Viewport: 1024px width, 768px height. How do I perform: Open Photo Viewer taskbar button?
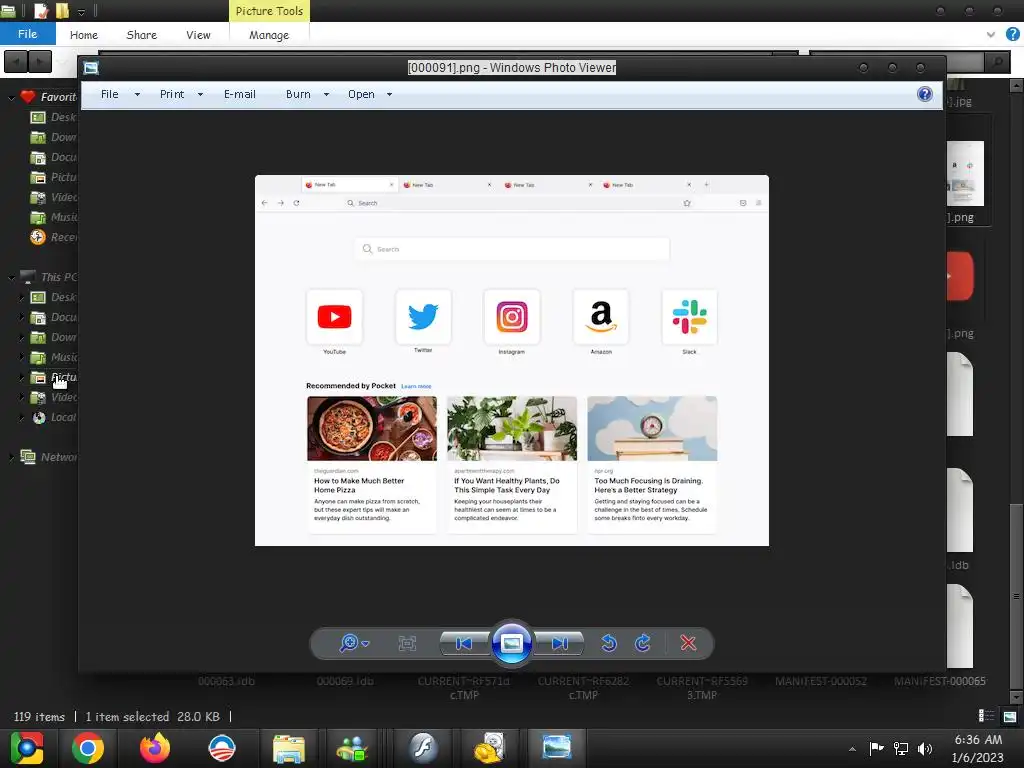(556, 747)
